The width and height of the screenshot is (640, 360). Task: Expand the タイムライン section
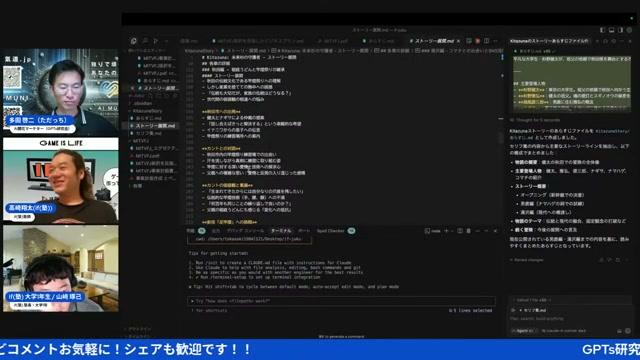(x=140, y=336)
